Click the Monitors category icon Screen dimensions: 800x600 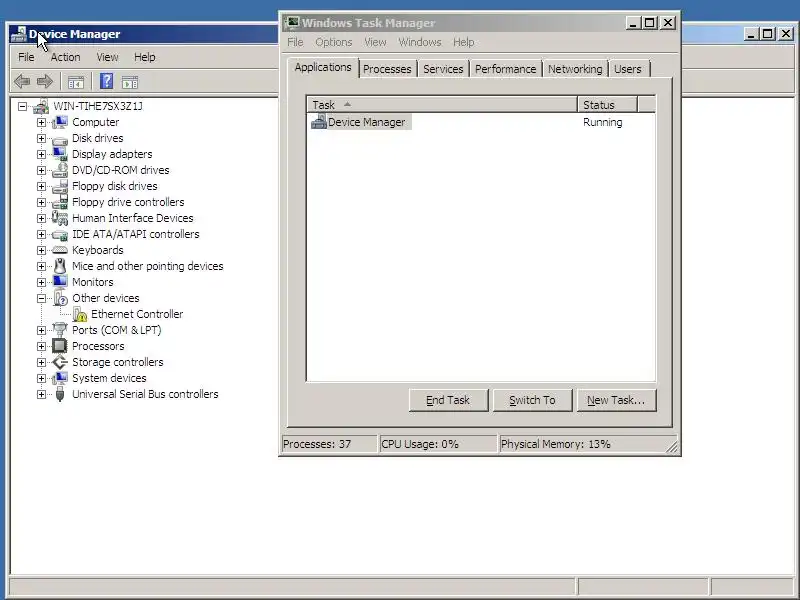60,282
